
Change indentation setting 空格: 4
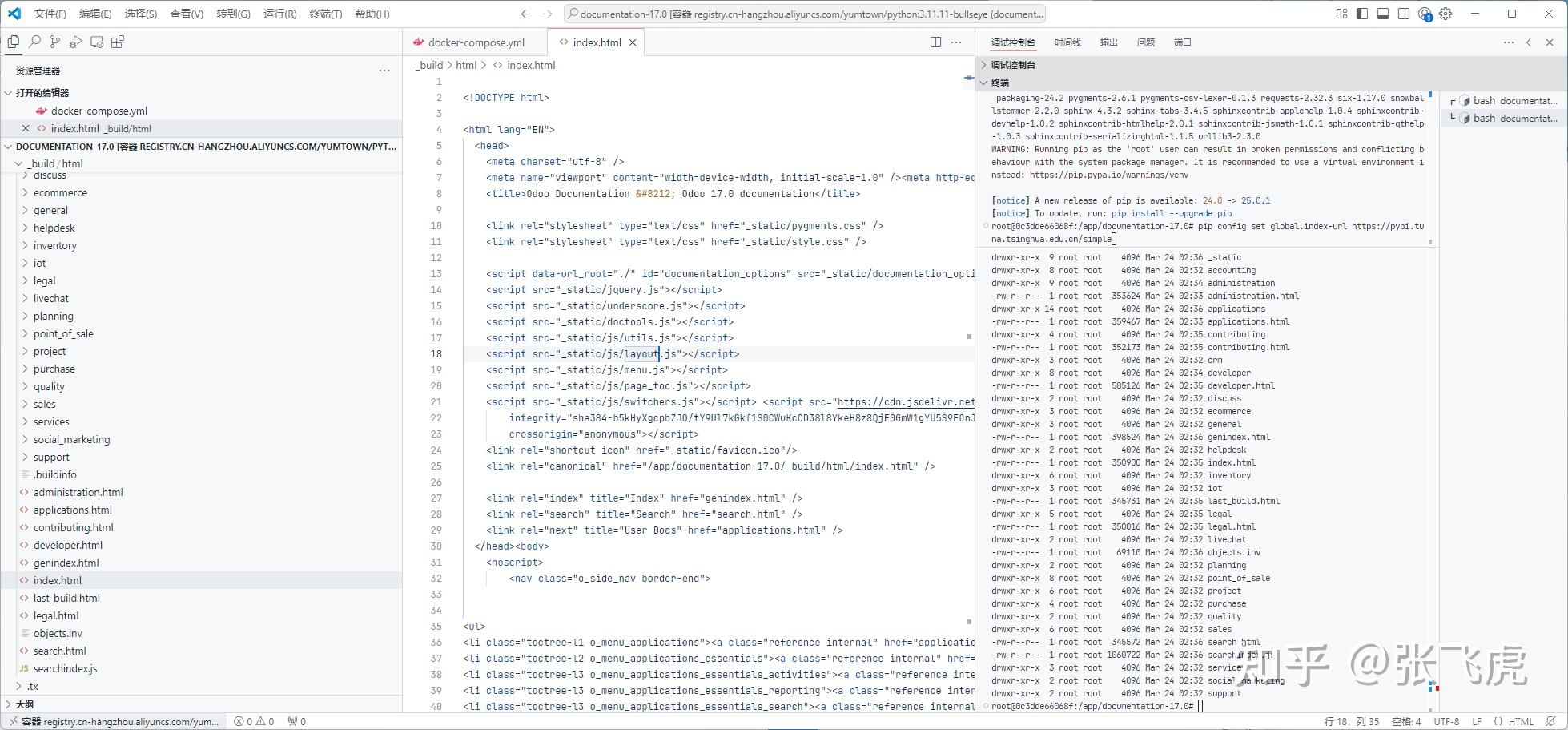[x=1406, y=721]
